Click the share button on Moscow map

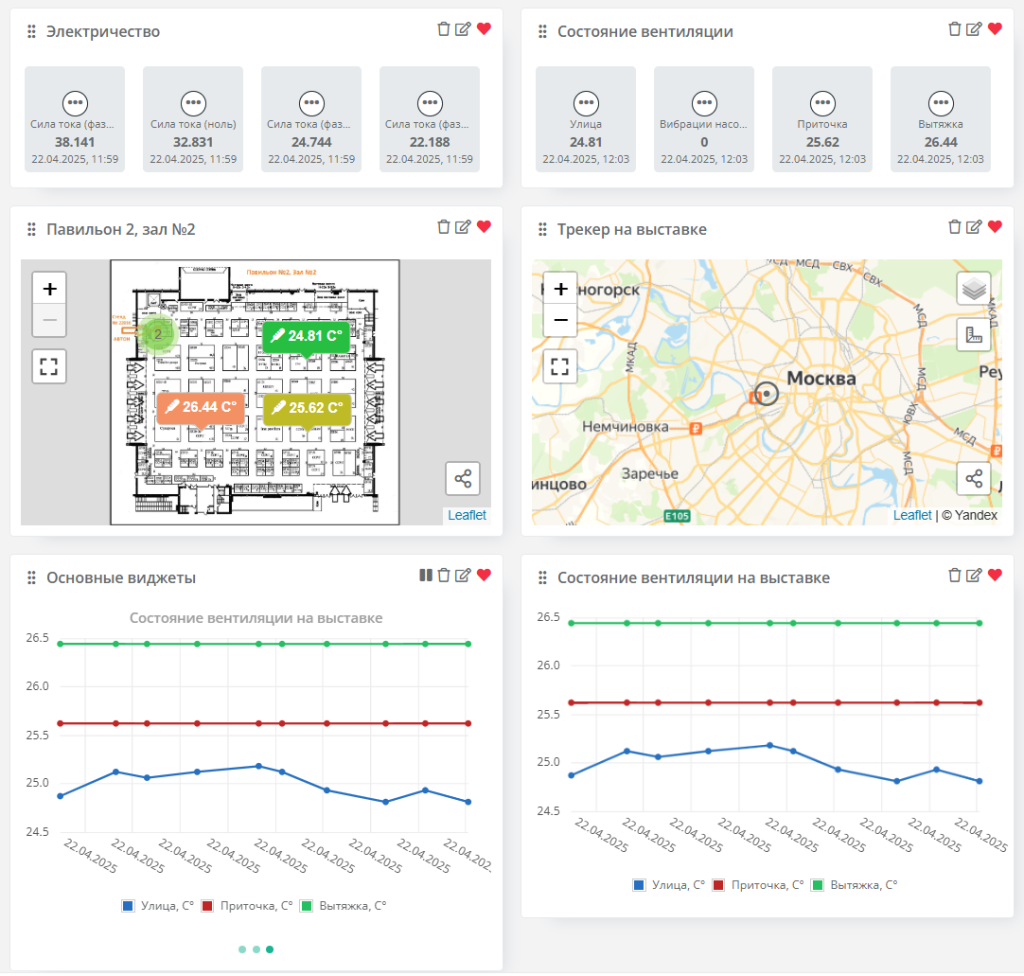click(974, 479)
